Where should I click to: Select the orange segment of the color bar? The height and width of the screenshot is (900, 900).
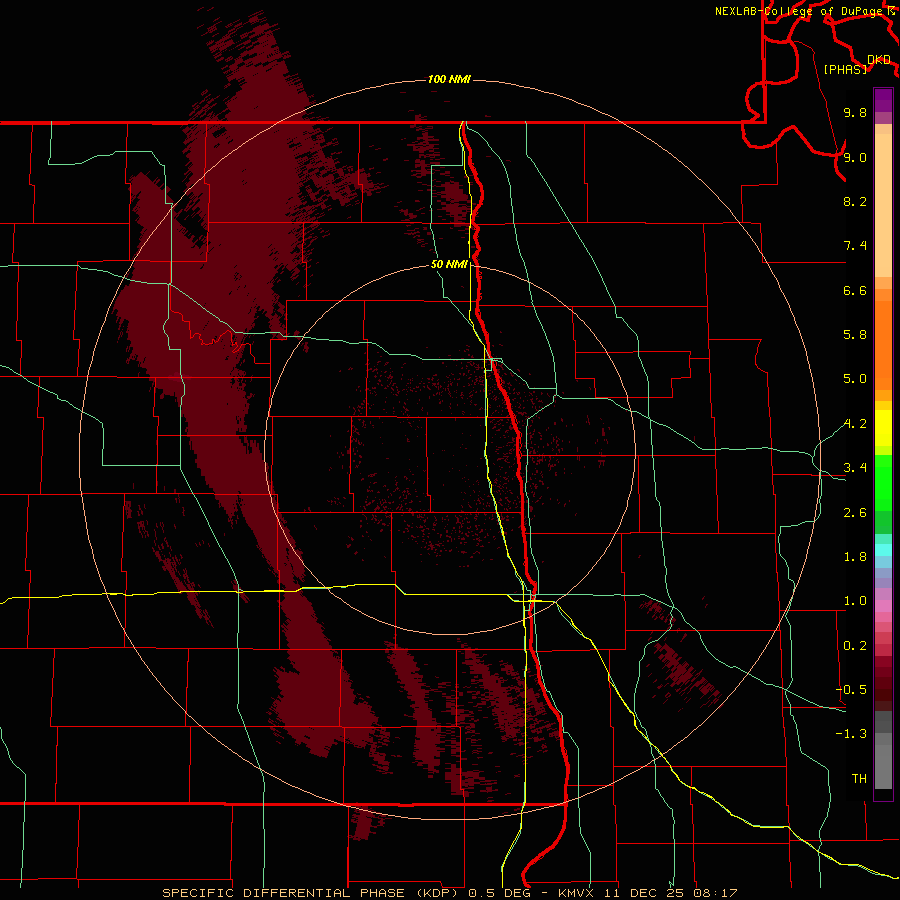pyautogui.click(x=883, y=346)
